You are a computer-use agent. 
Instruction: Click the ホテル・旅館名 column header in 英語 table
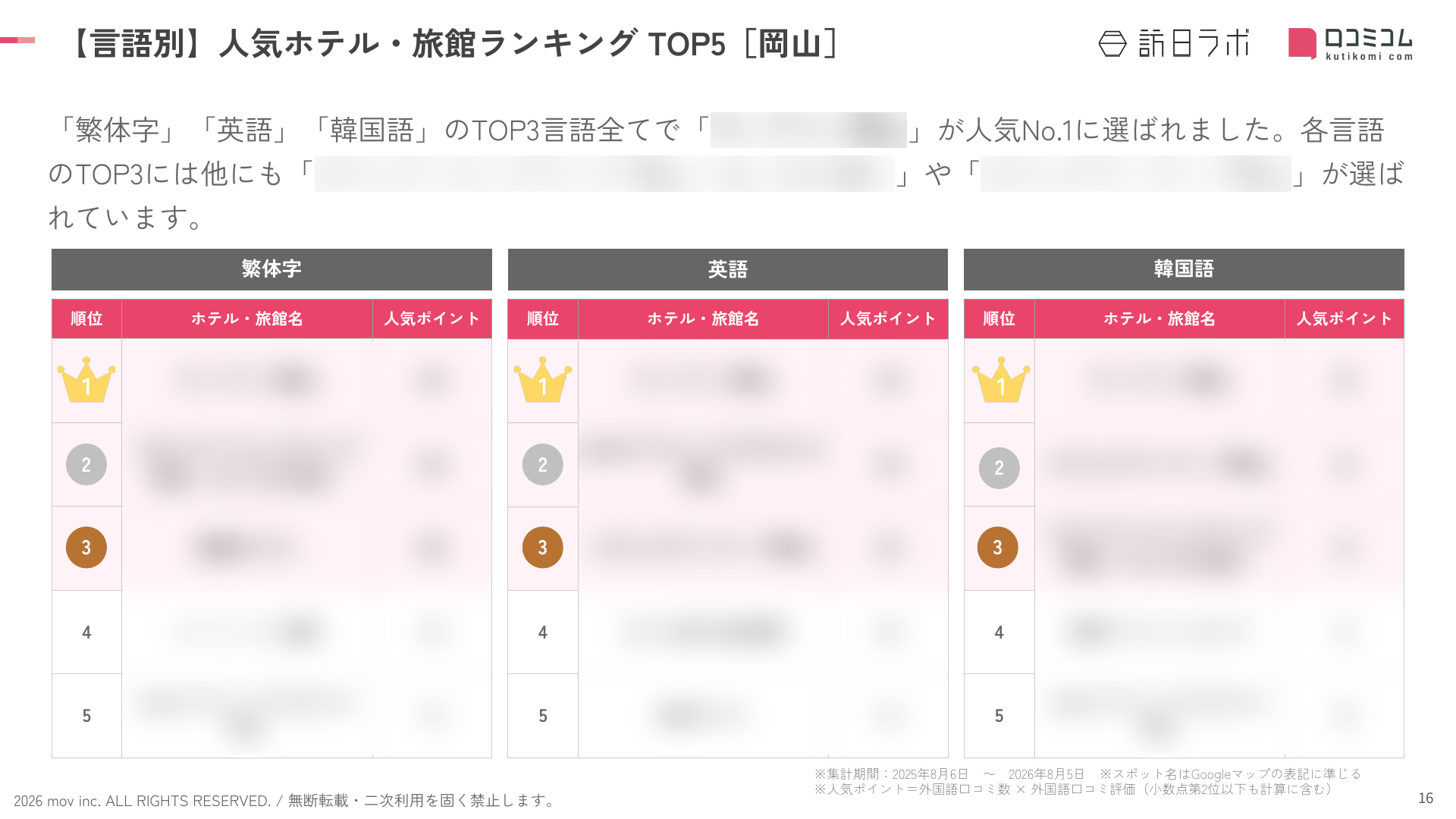click(703, 318)
